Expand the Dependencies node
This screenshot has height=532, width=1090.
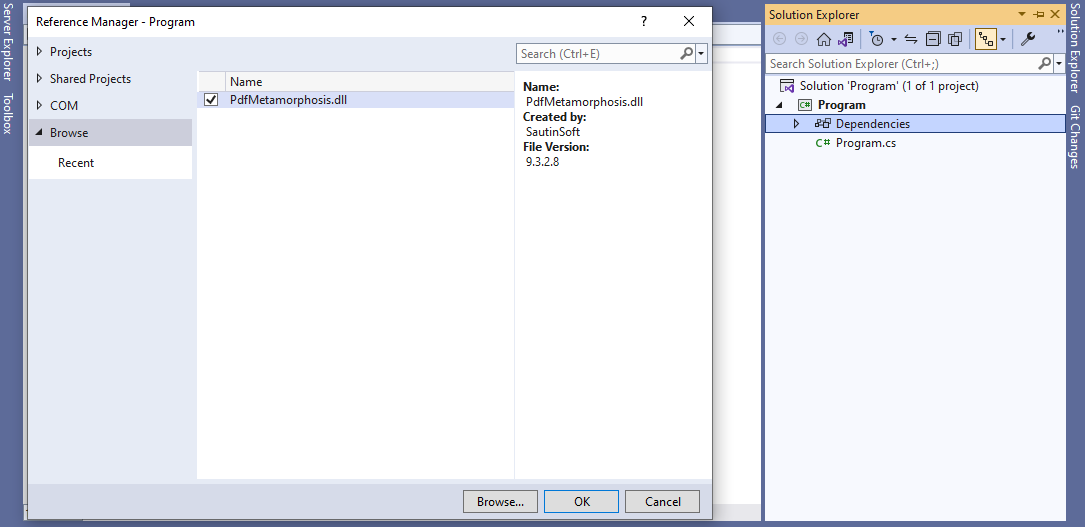(796, 124)
